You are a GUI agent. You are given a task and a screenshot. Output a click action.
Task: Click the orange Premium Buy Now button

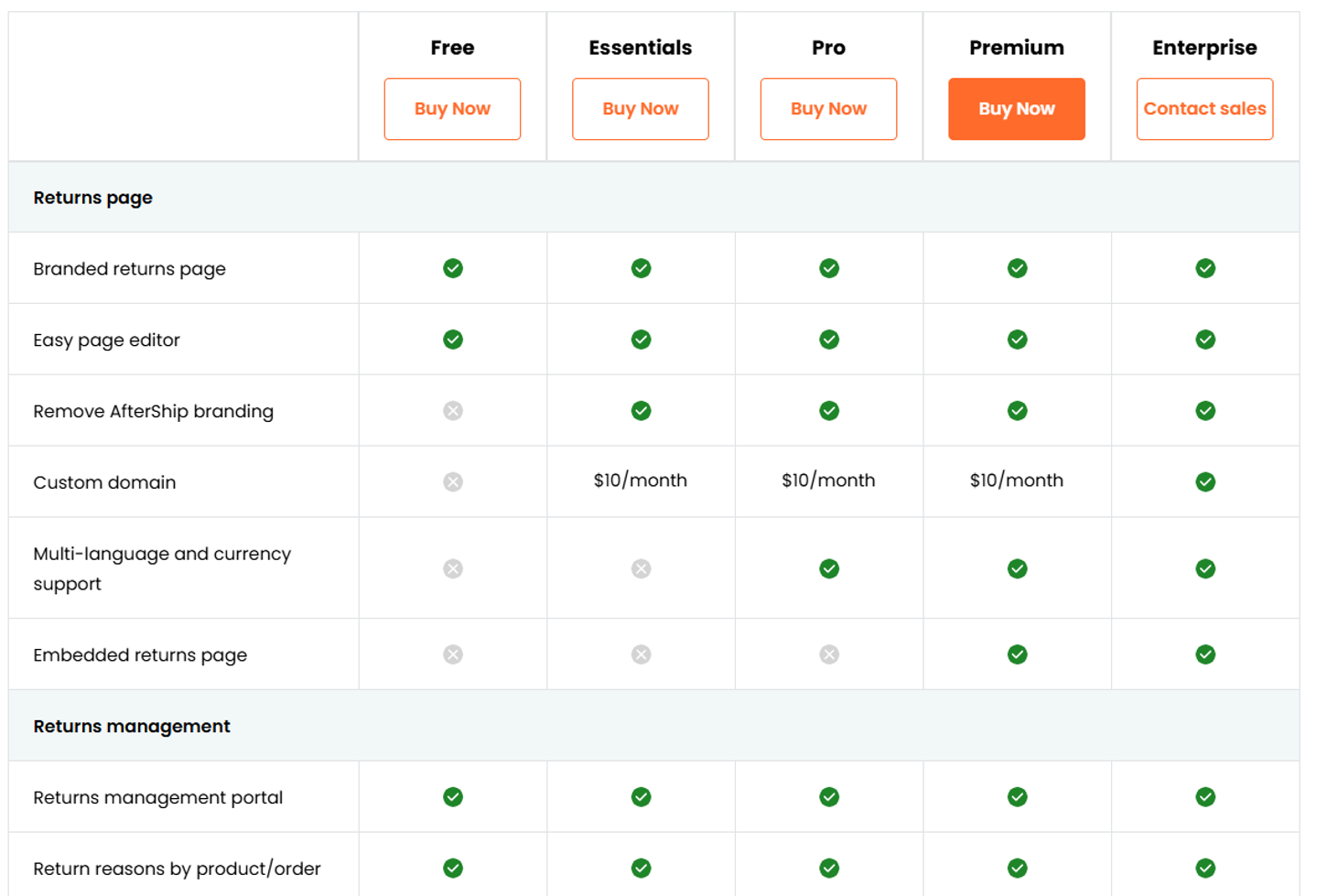point(1017,109)
